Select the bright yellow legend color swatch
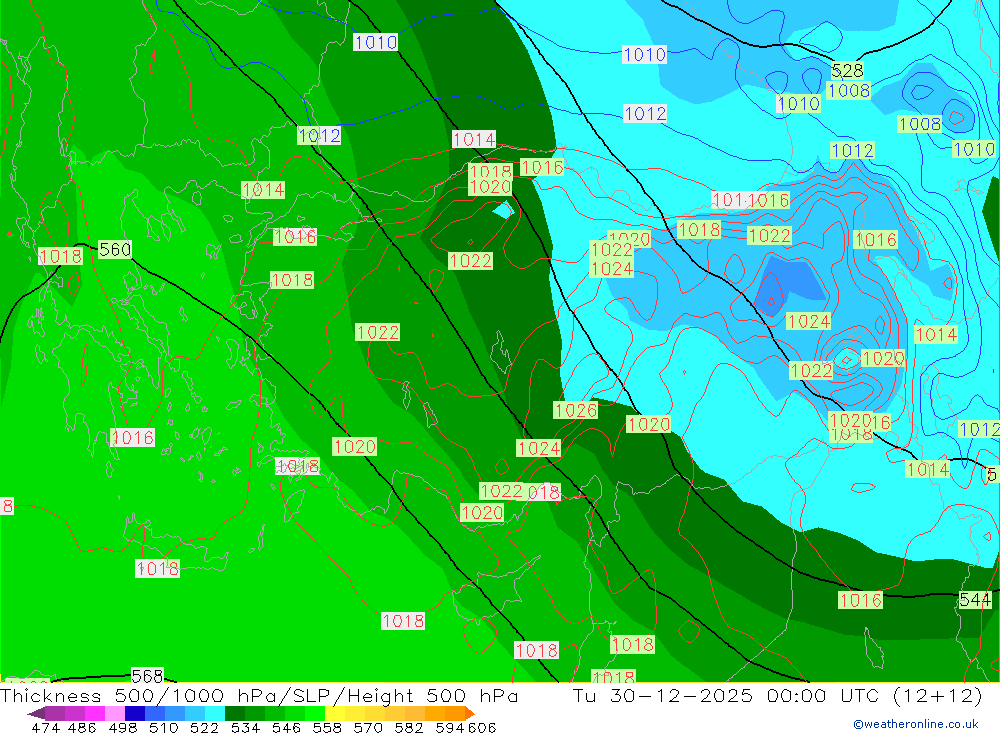 pos(335,713)
